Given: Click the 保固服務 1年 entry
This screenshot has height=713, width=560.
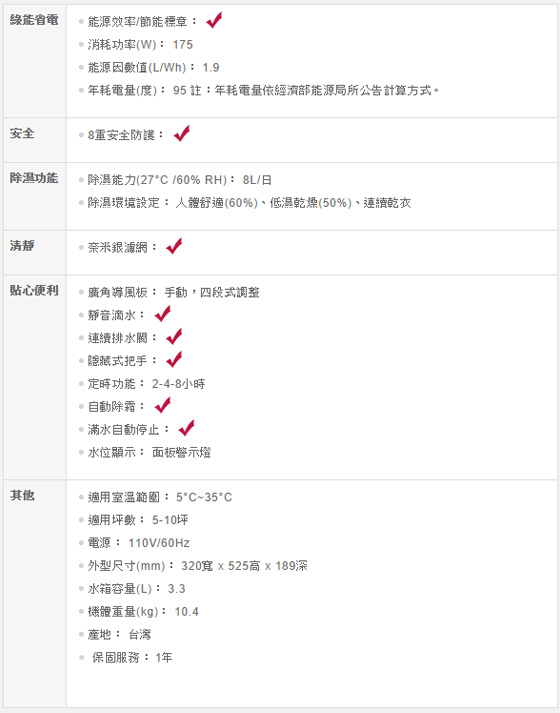Looking at the screenshot, I should pos(132,658).
